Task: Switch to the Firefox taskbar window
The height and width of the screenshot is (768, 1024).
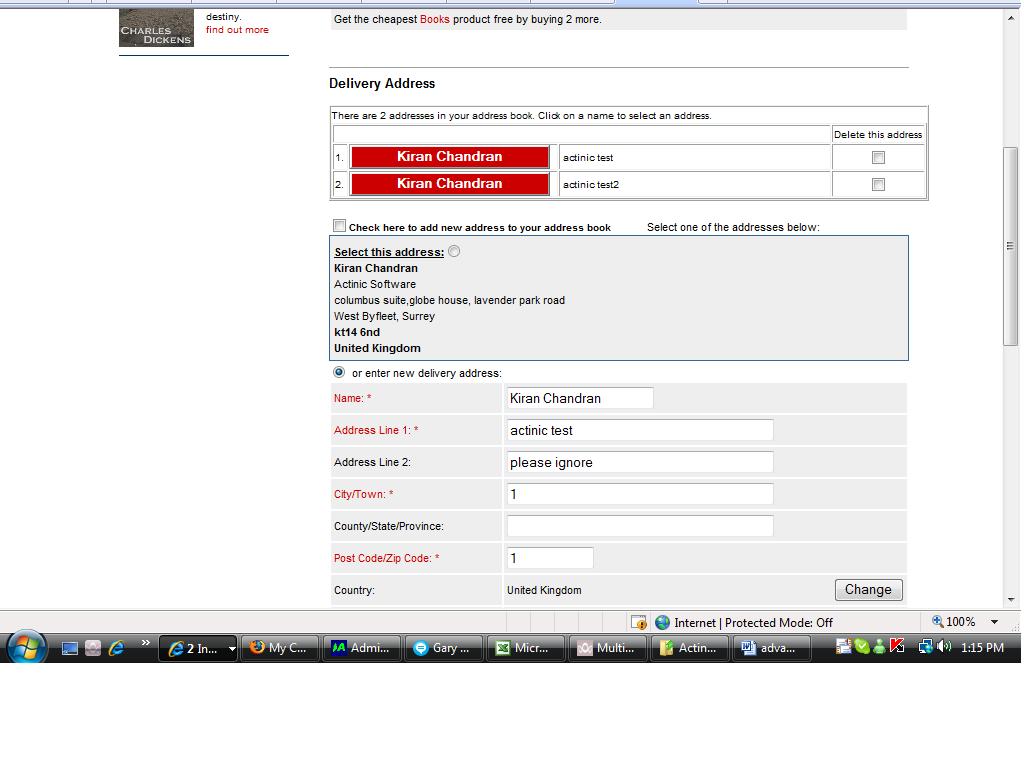Action: [281, 648]
